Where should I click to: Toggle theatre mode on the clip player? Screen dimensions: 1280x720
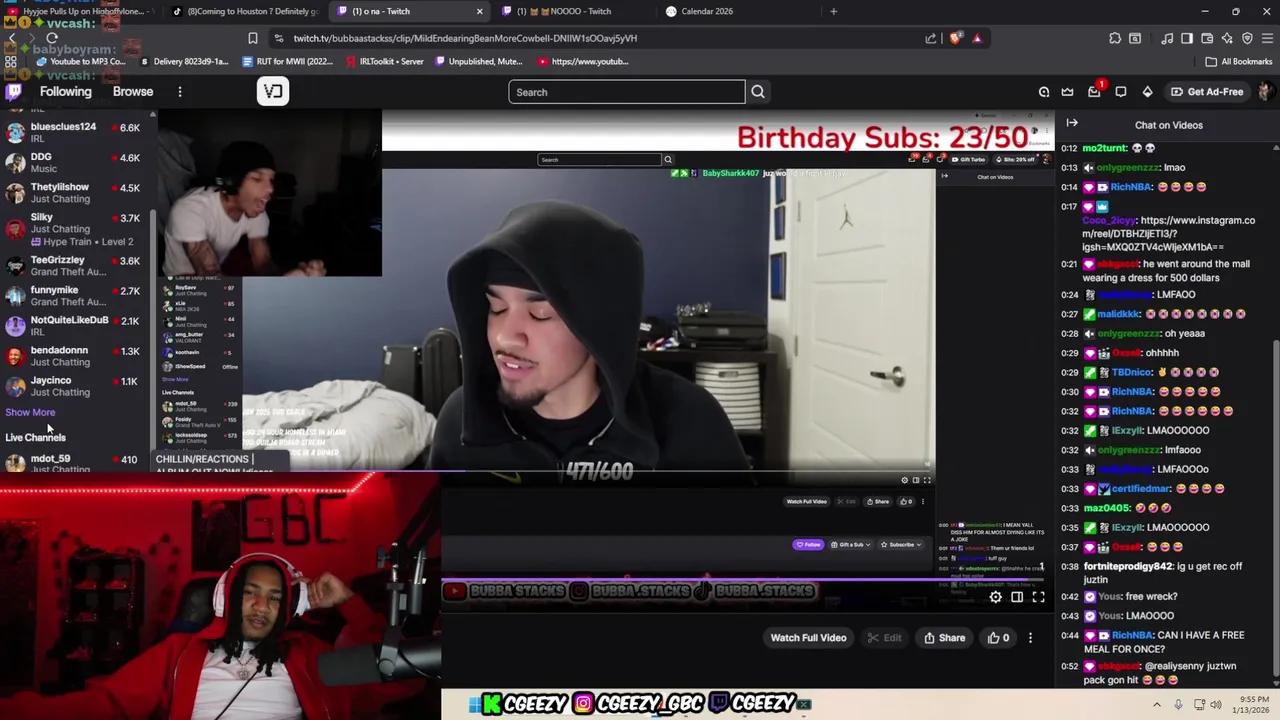pyautogui.click(x=1017, y=597)
